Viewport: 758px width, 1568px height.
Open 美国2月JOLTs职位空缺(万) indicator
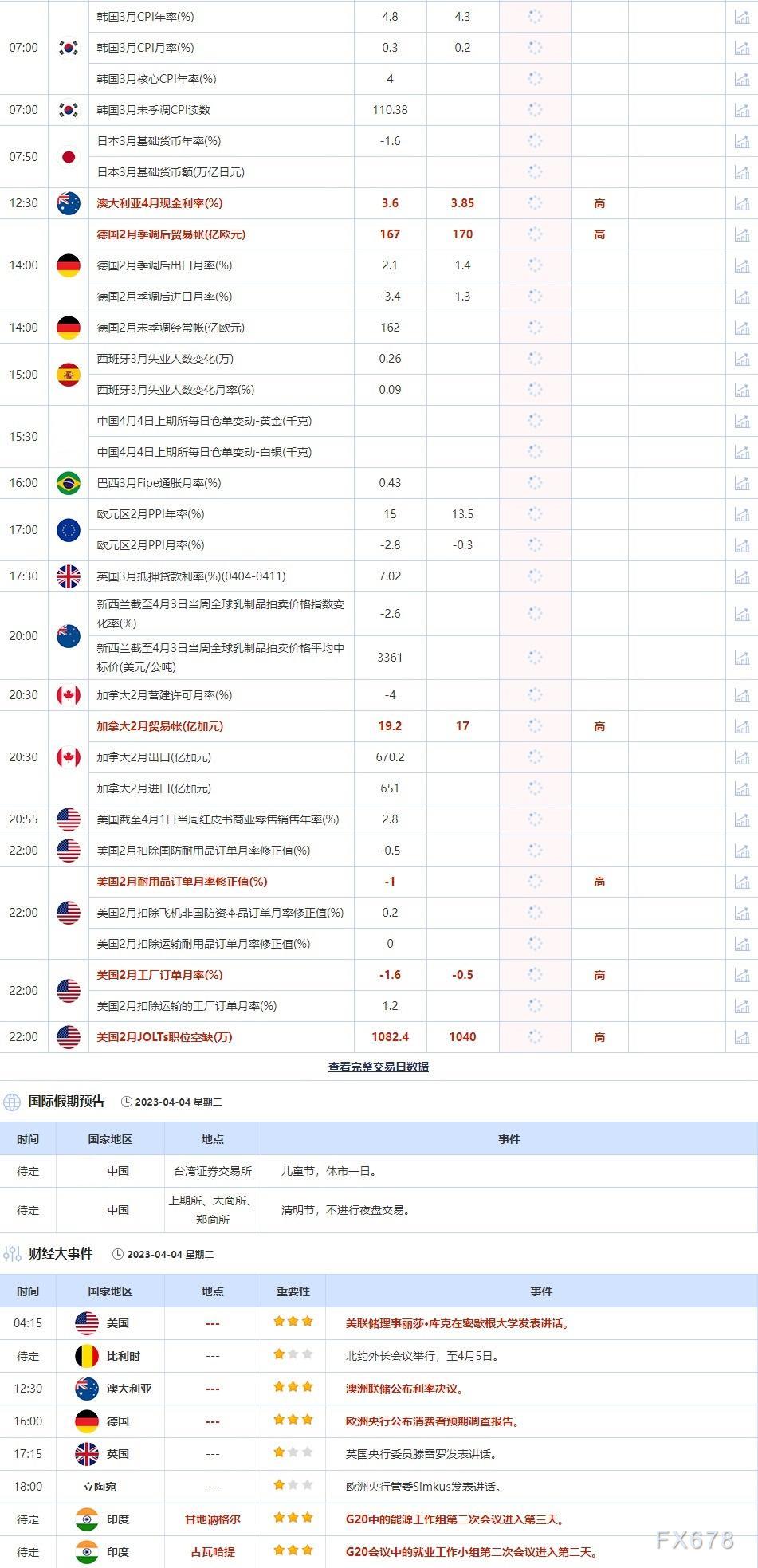(x=164, y=1037)
